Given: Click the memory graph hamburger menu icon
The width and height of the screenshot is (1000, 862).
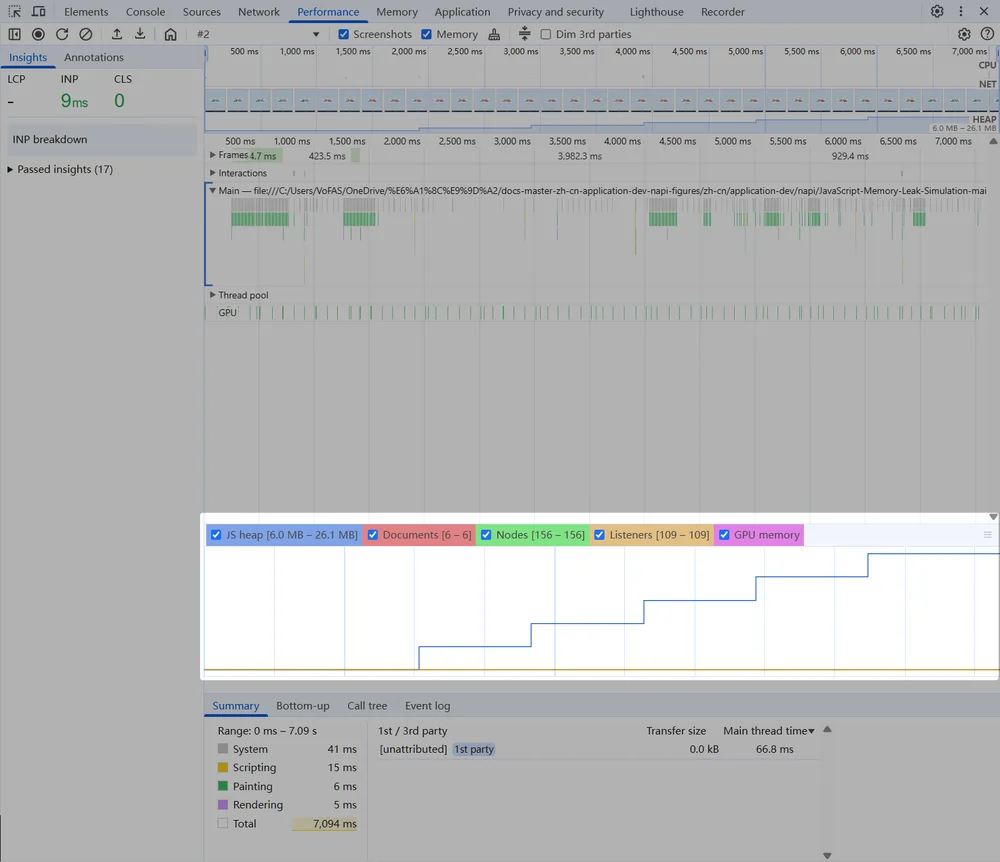Looking at the screenshot, I should [987, 535].
